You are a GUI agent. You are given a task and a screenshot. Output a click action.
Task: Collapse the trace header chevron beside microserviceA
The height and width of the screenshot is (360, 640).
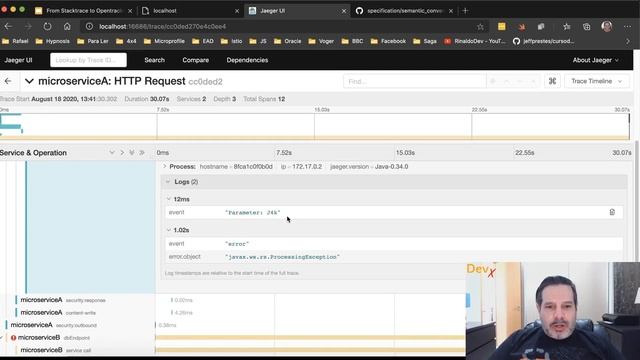tap(29, 81)
